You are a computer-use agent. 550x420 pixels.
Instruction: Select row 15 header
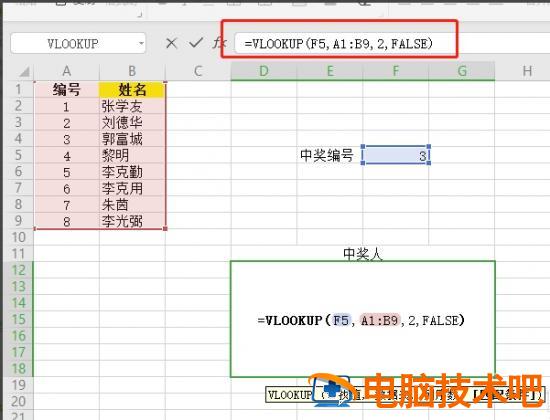point(18,319)
